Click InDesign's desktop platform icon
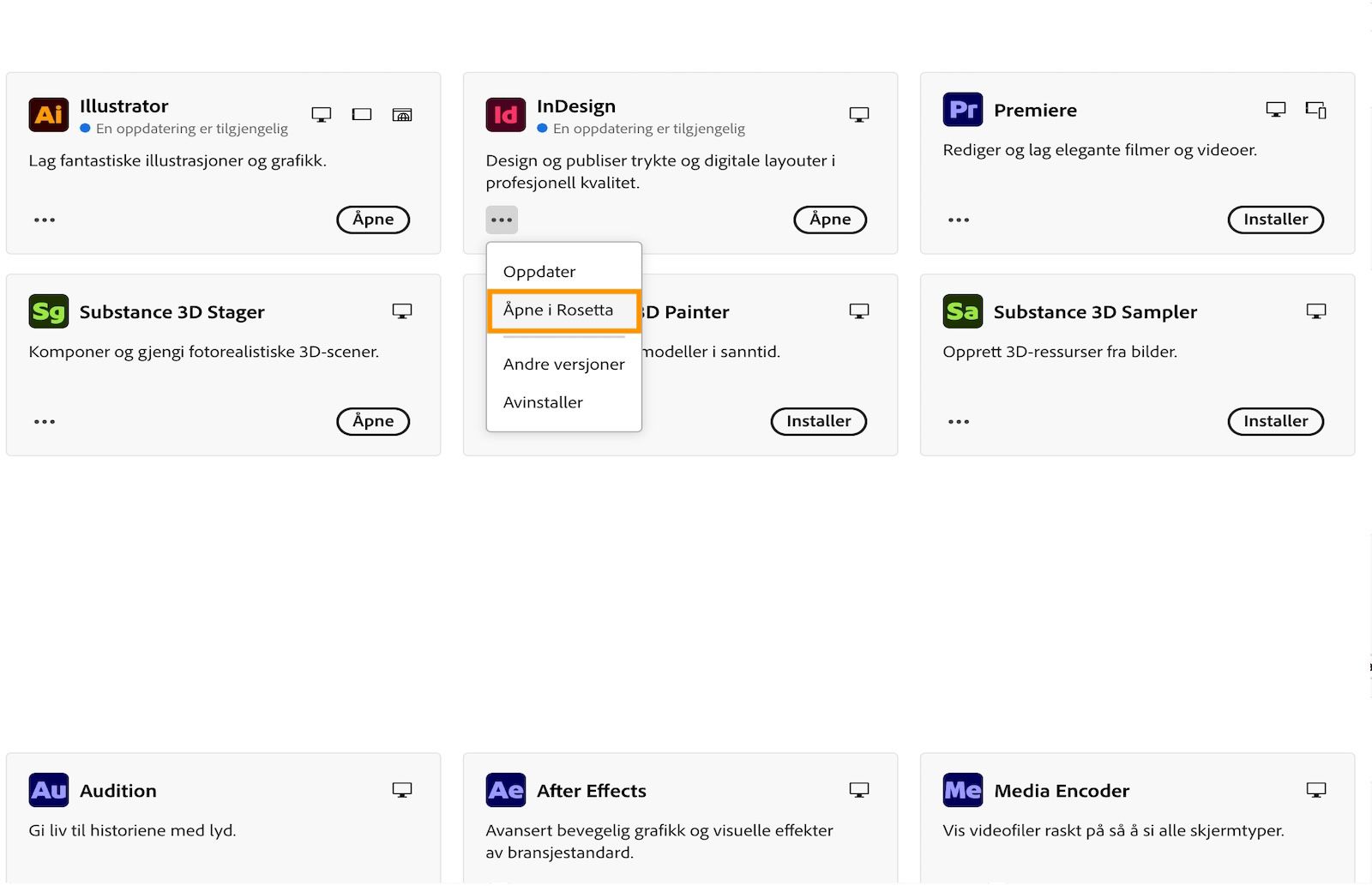Screen dimensions: 1372x886 (x=859, y=115)
